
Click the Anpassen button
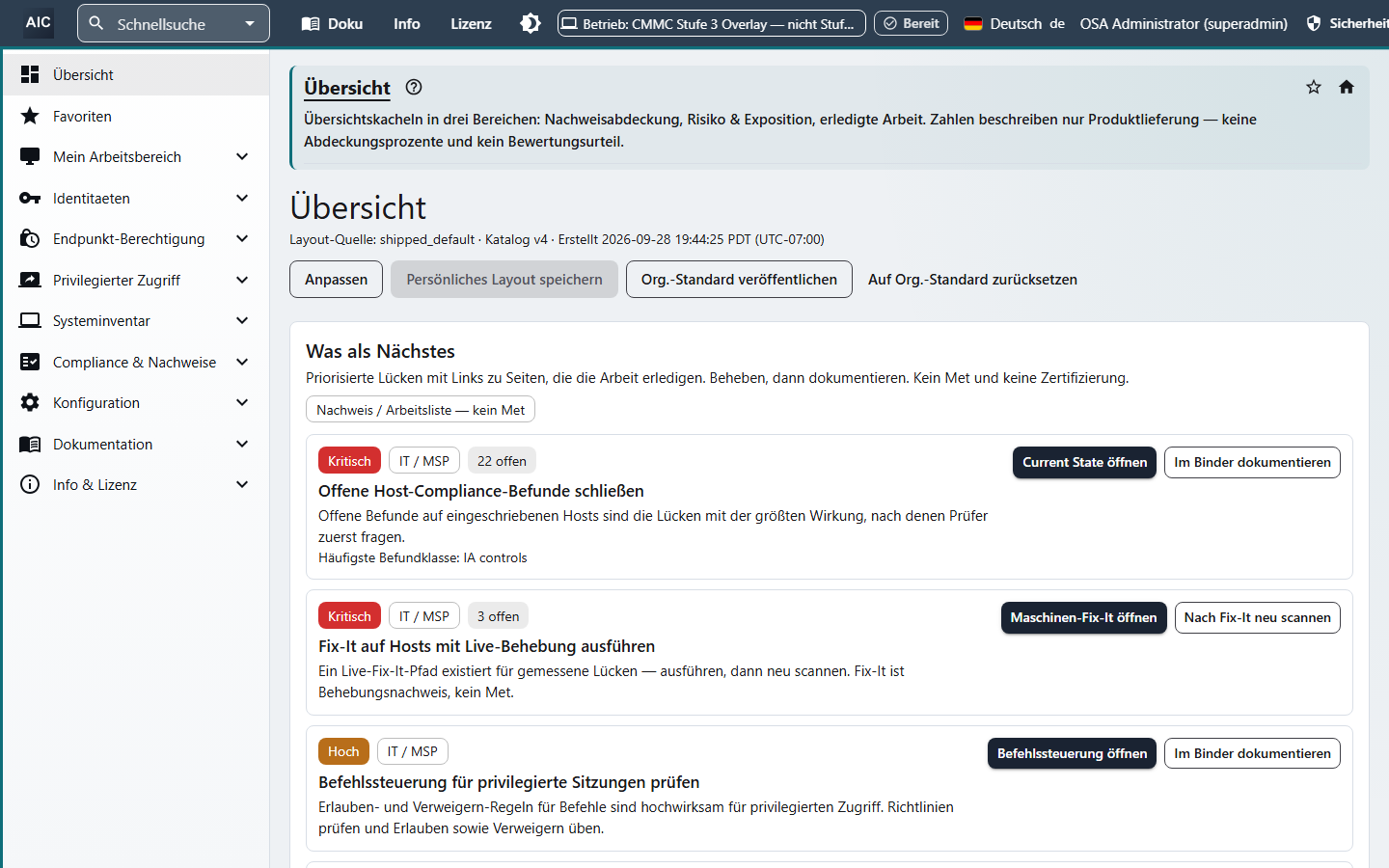coord(336,279)
